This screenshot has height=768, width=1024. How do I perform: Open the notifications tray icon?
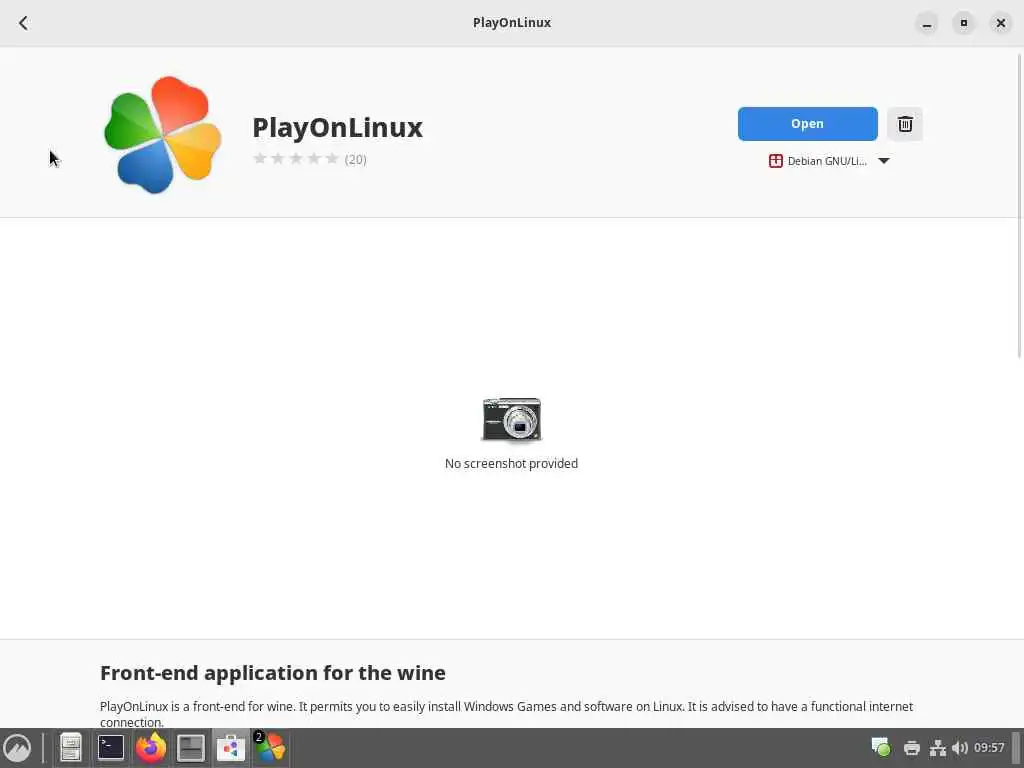pos(880,747)
